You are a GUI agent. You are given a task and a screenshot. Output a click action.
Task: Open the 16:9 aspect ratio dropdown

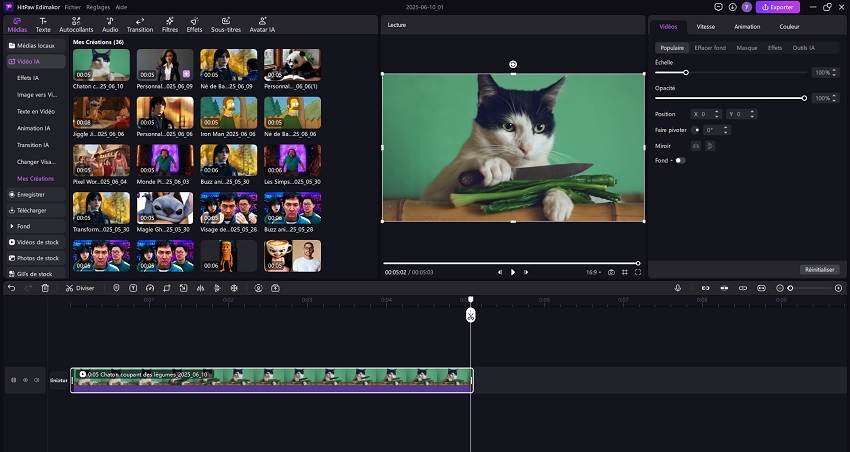click(593, 273)
